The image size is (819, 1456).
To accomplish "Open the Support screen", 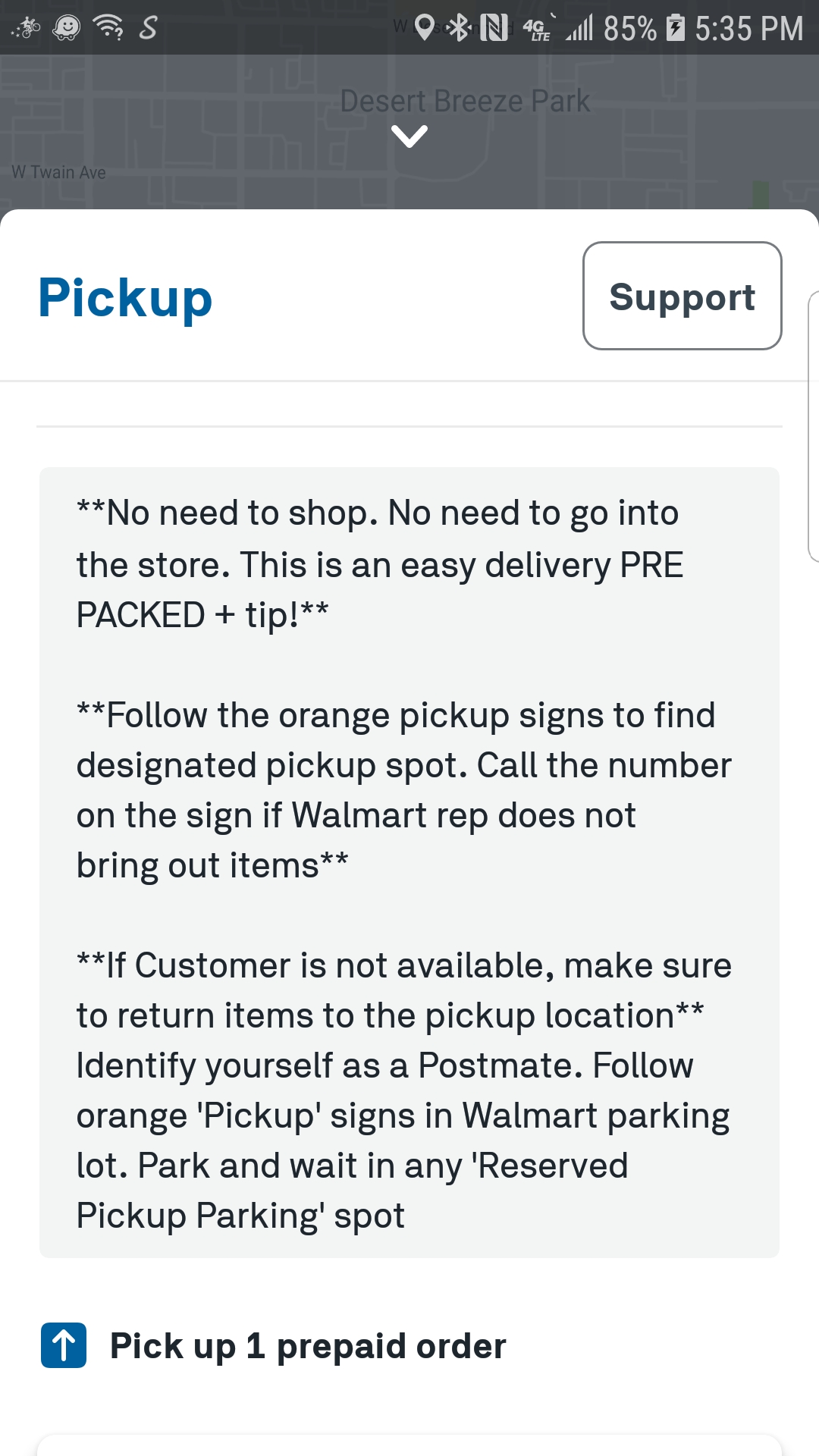I will pyautogui.click(x=682, y=296).
